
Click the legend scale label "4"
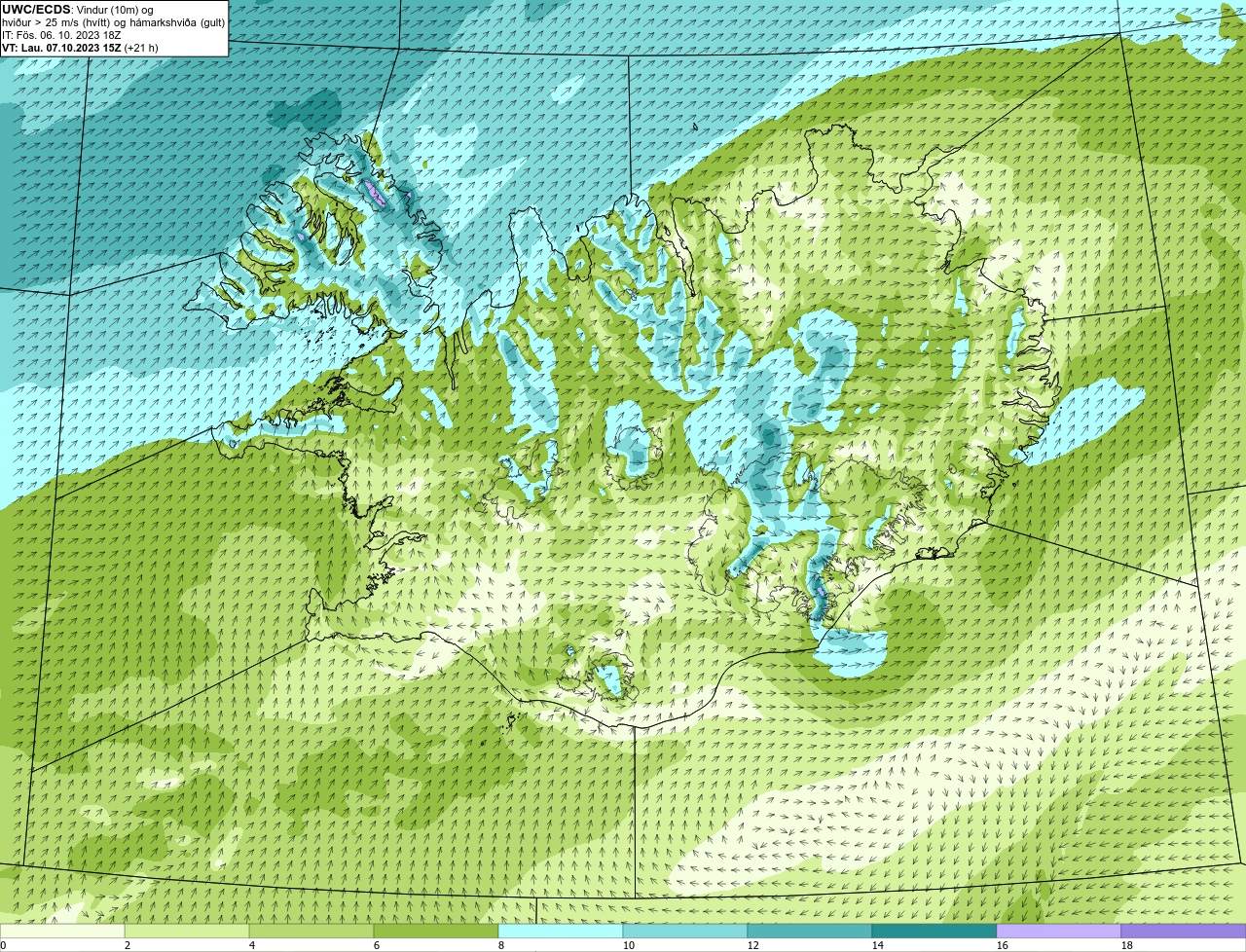point(252,945)
